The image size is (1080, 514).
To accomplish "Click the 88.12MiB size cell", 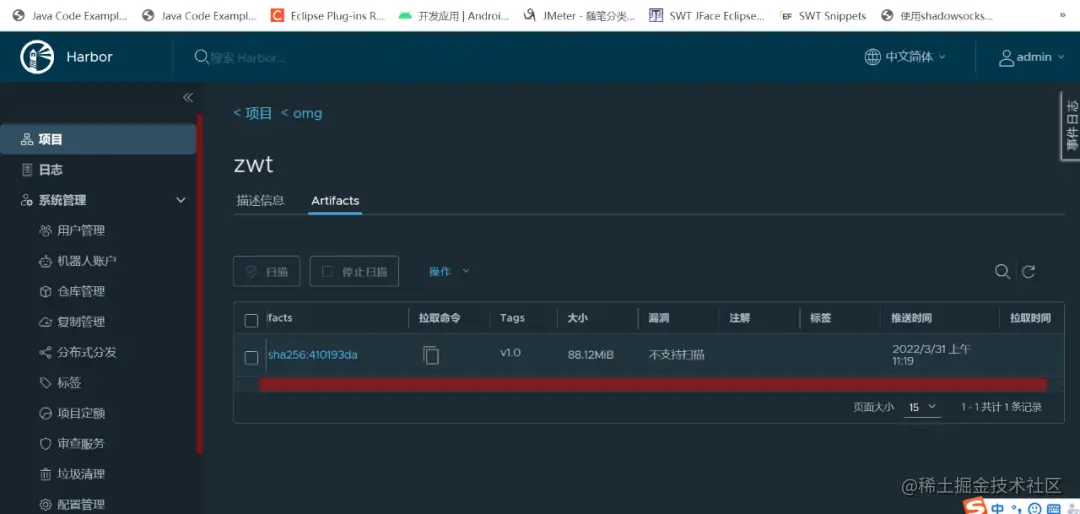I will tap(590, 355).
